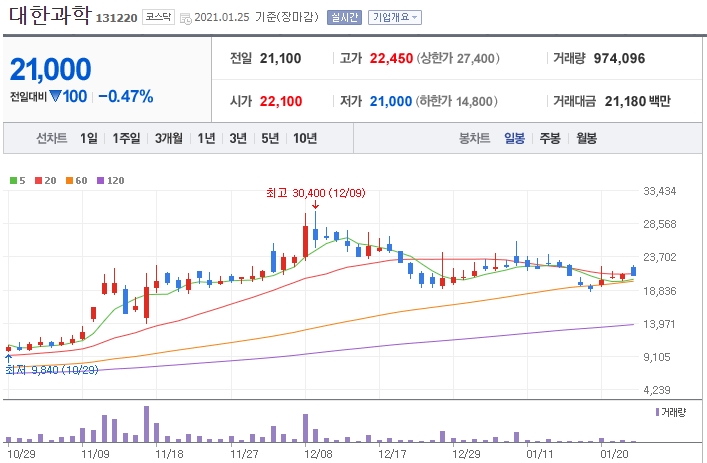Click the current price 21,000
Screen dimensions: 707x463
[x=50, y=69]
